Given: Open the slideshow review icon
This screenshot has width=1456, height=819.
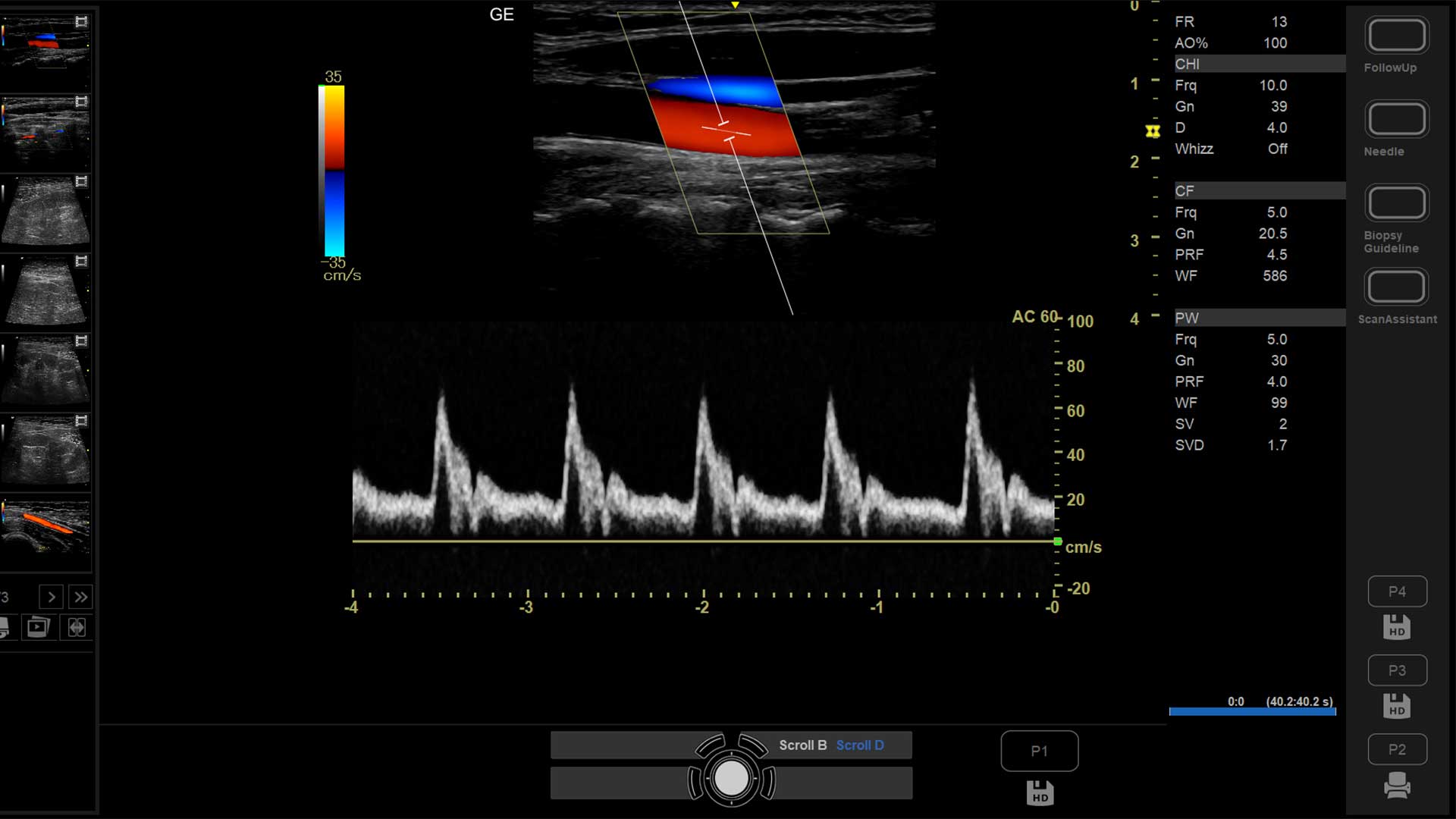Looking at the screenshot, I should (38, 627).
